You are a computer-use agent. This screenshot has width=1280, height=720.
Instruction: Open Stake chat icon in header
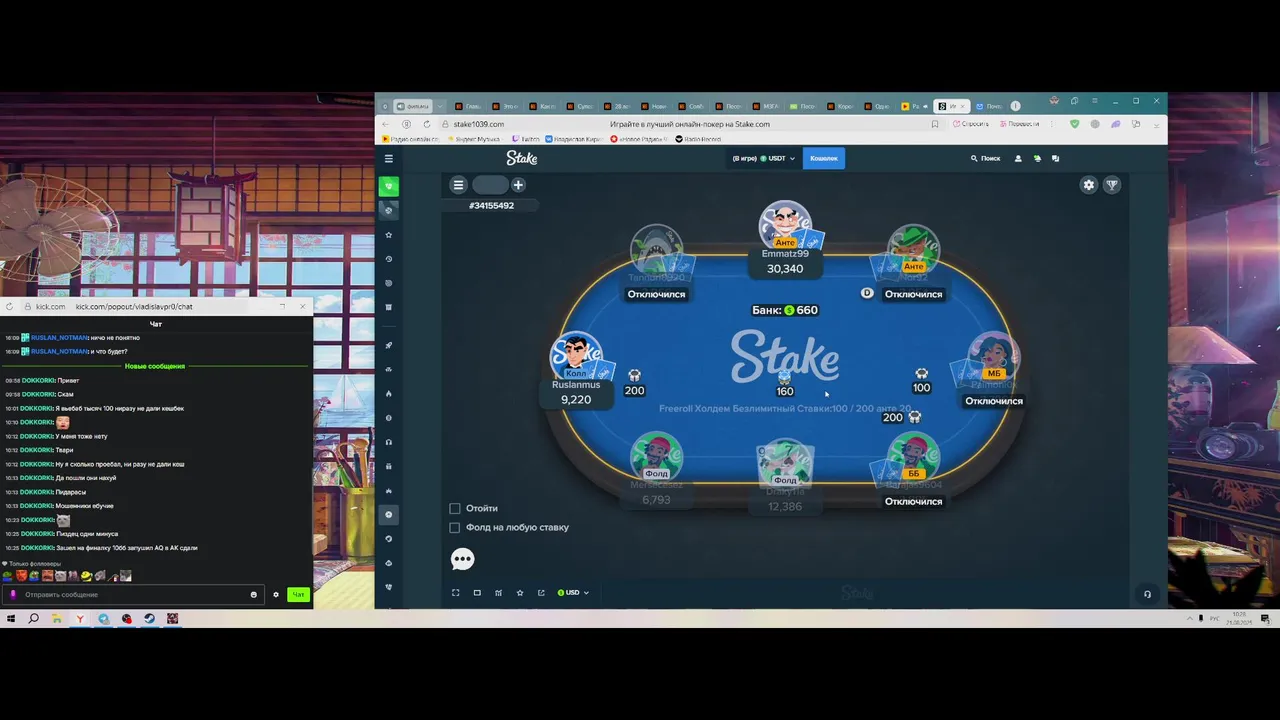pyautogui.click(x=1055, y=158)
